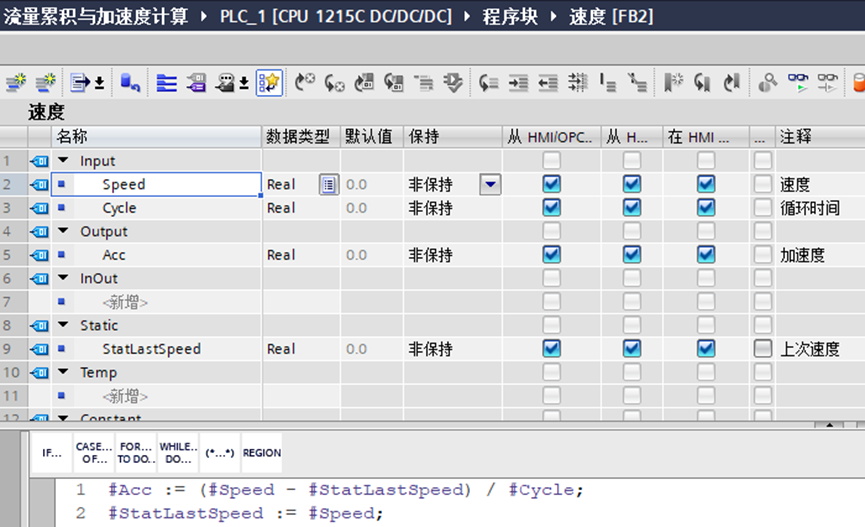
Task: Toggle the absolute/symbolic operands tag icon
Action: (196, 83)
